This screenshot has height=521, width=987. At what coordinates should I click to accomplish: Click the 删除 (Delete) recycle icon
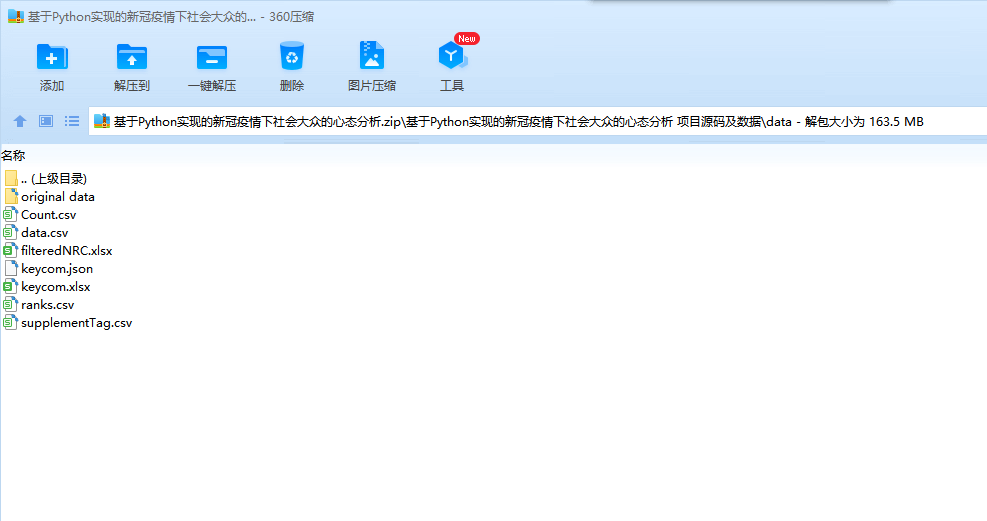coord(291,57)
